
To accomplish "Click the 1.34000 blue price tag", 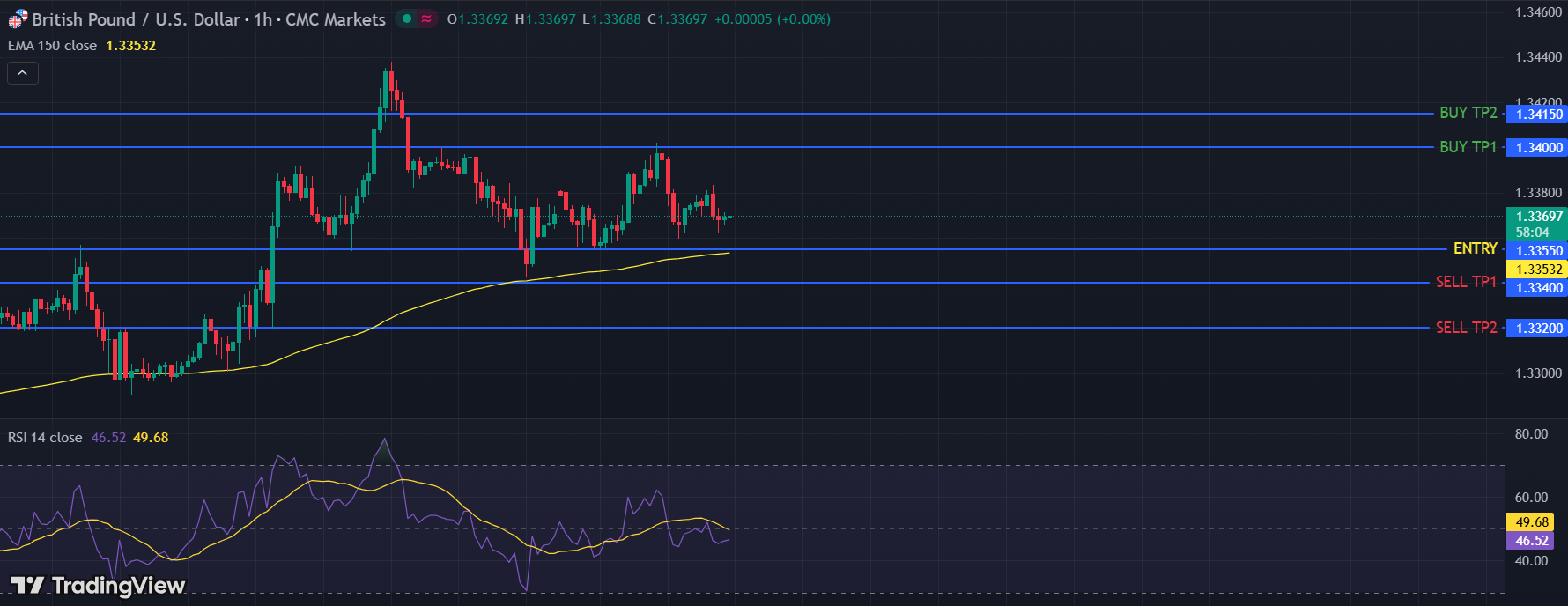I will pos(1538,148).
